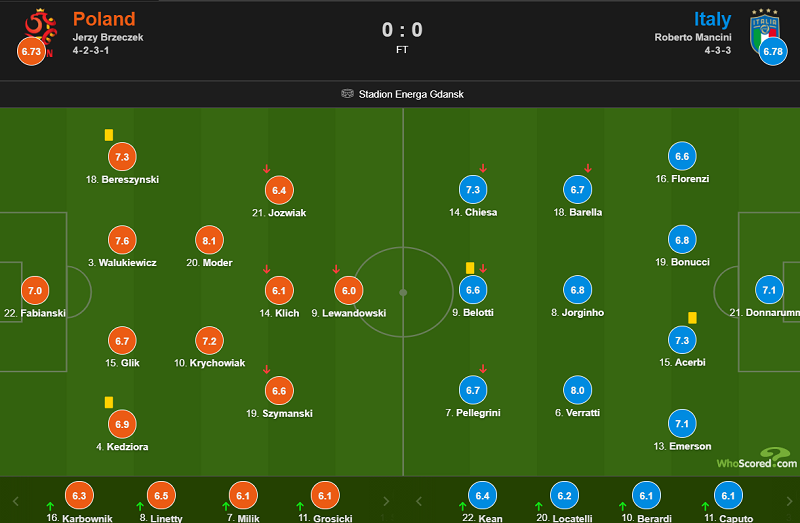This screenshot has height=523, width=800.
Task: Open the Poland team name link
Action: tap(104, 19)
